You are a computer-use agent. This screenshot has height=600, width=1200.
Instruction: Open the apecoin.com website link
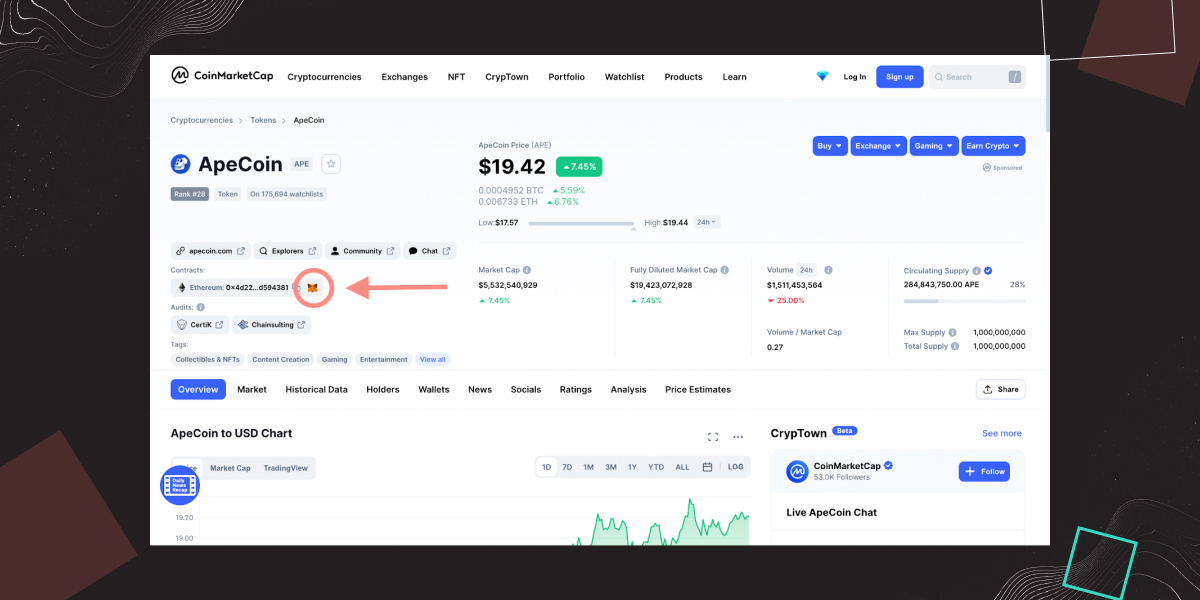click(x=210, y=251)
